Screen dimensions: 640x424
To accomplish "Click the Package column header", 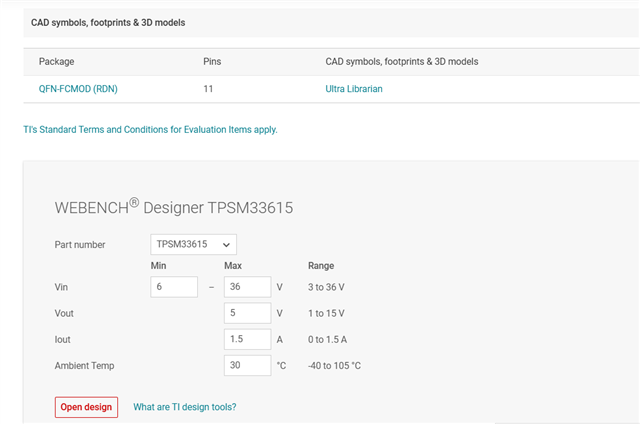I will click(56, 62).
